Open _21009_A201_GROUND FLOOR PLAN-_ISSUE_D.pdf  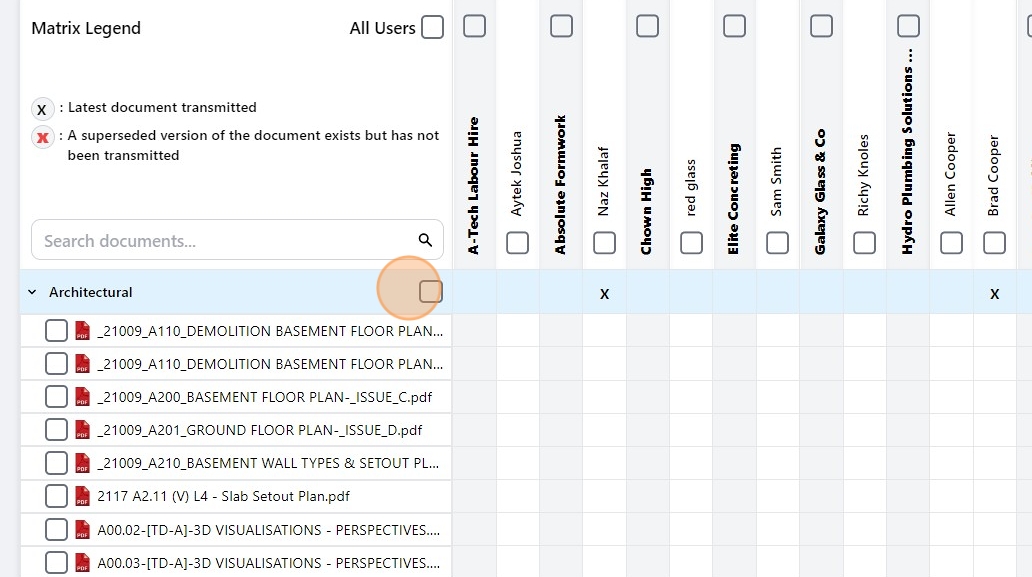[259, 430]
